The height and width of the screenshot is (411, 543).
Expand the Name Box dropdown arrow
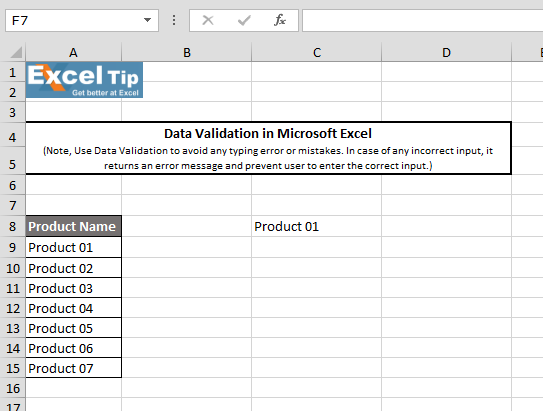(148, 20)
